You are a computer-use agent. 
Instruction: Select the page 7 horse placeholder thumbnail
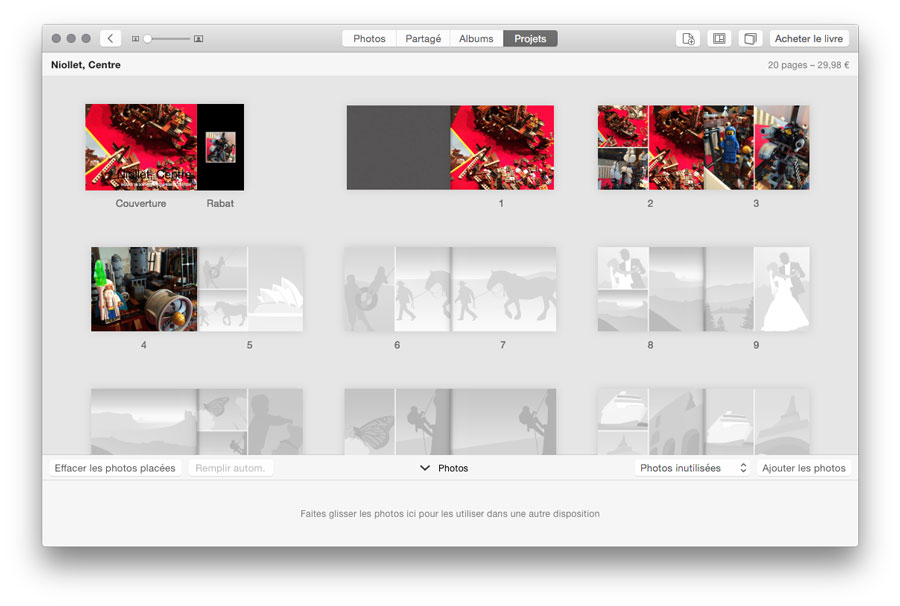tap(503, 289)
